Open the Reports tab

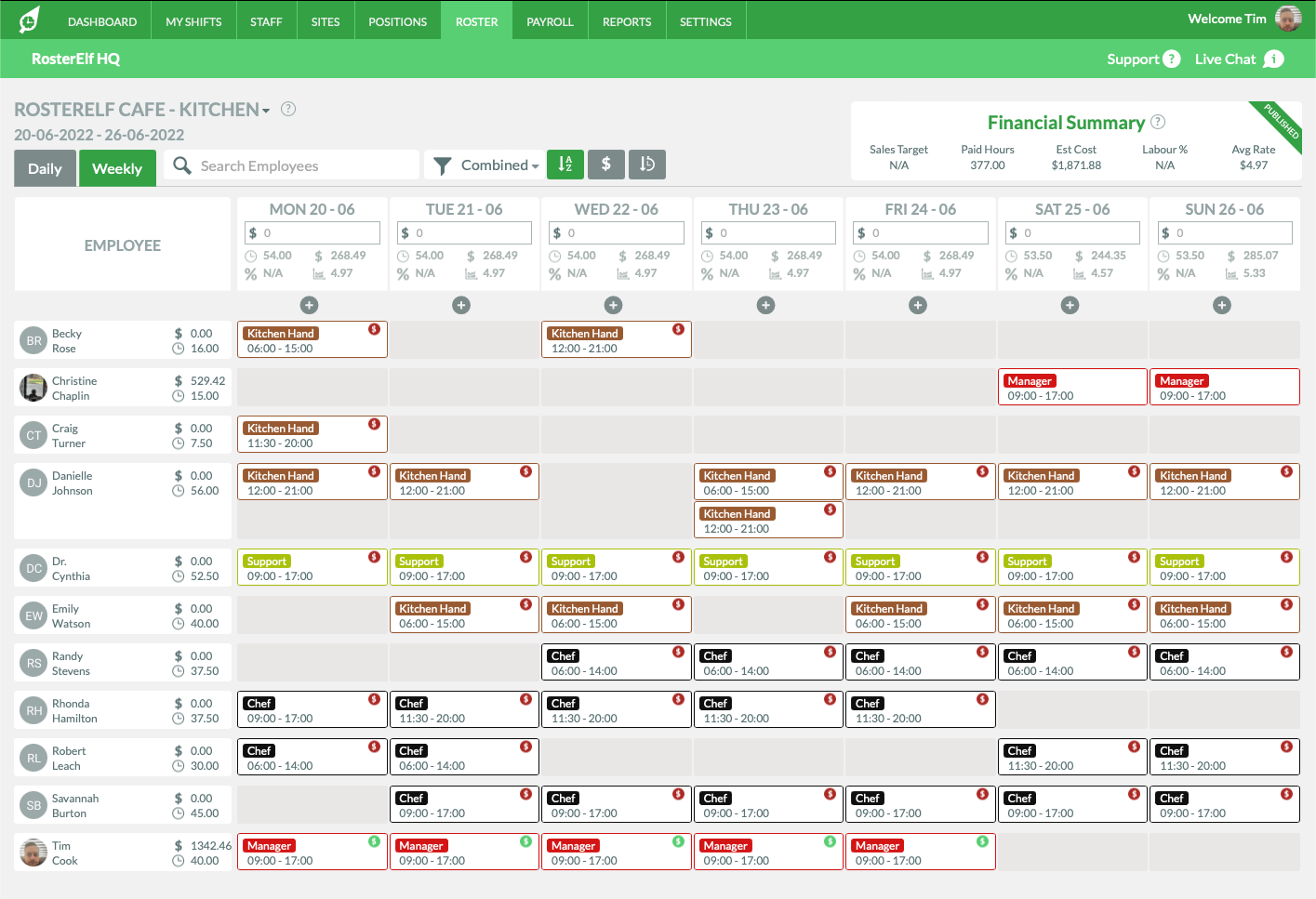627,21
